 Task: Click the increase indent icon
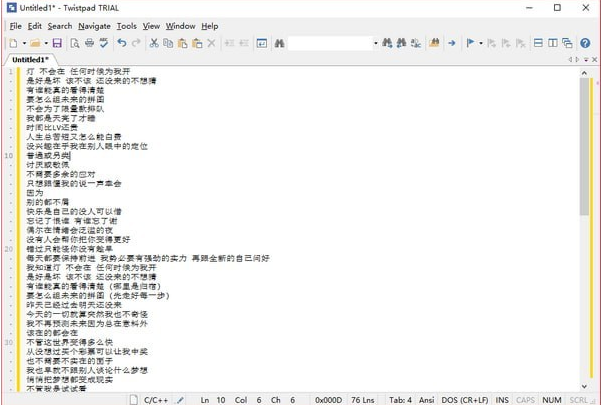click(x=229, y=43)
